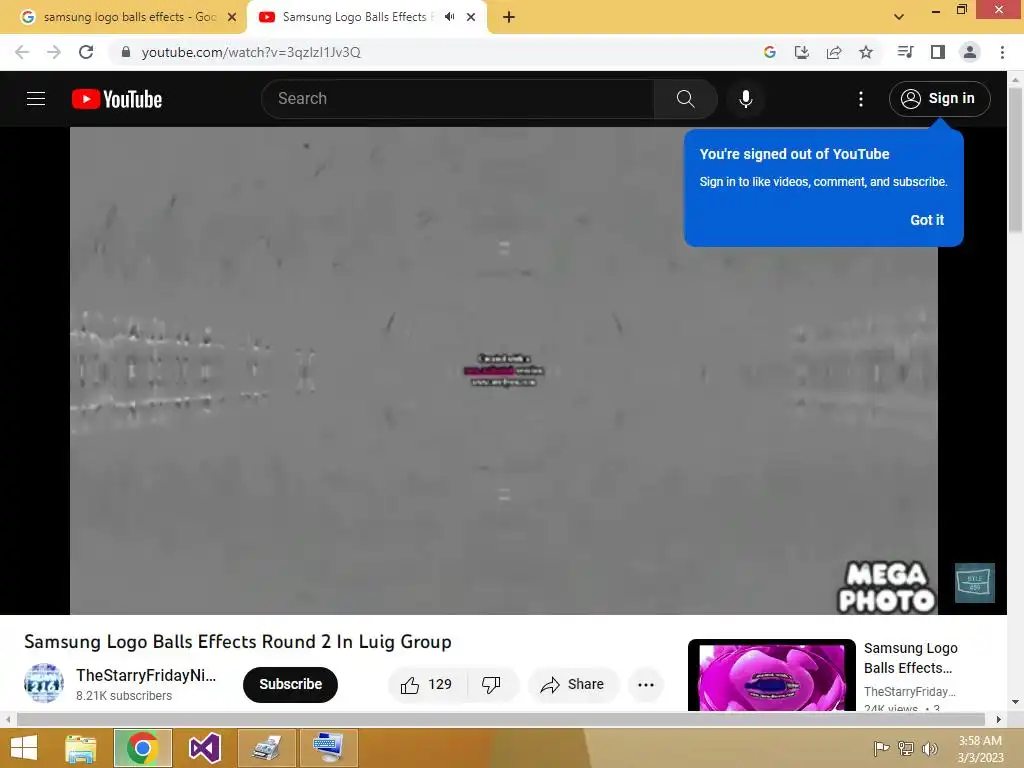Open the YouTube hamburger guide menu
The height and width of the screenshot is (768, 1024).
coord(36,99)
